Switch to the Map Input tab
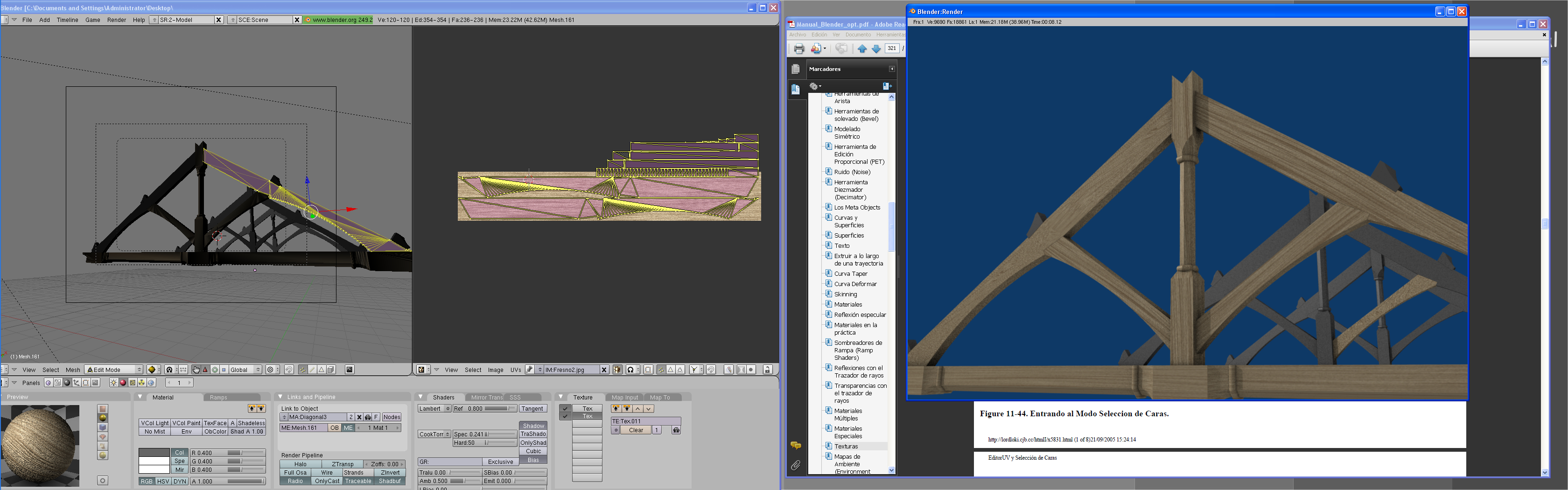 coord(624,398)
